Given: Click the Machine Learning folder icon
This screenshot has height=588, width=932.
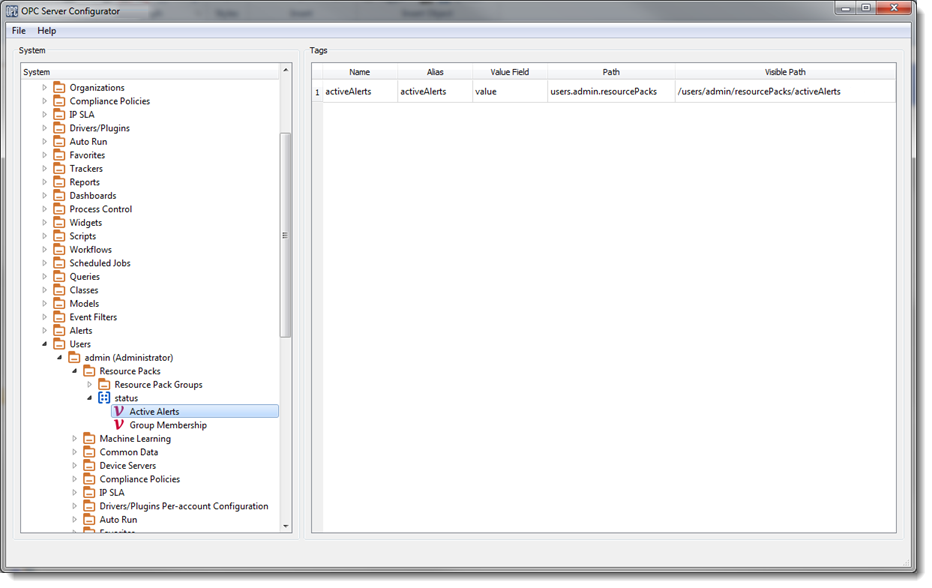Looking at the screenshot, I should click(x=89, y=439).
